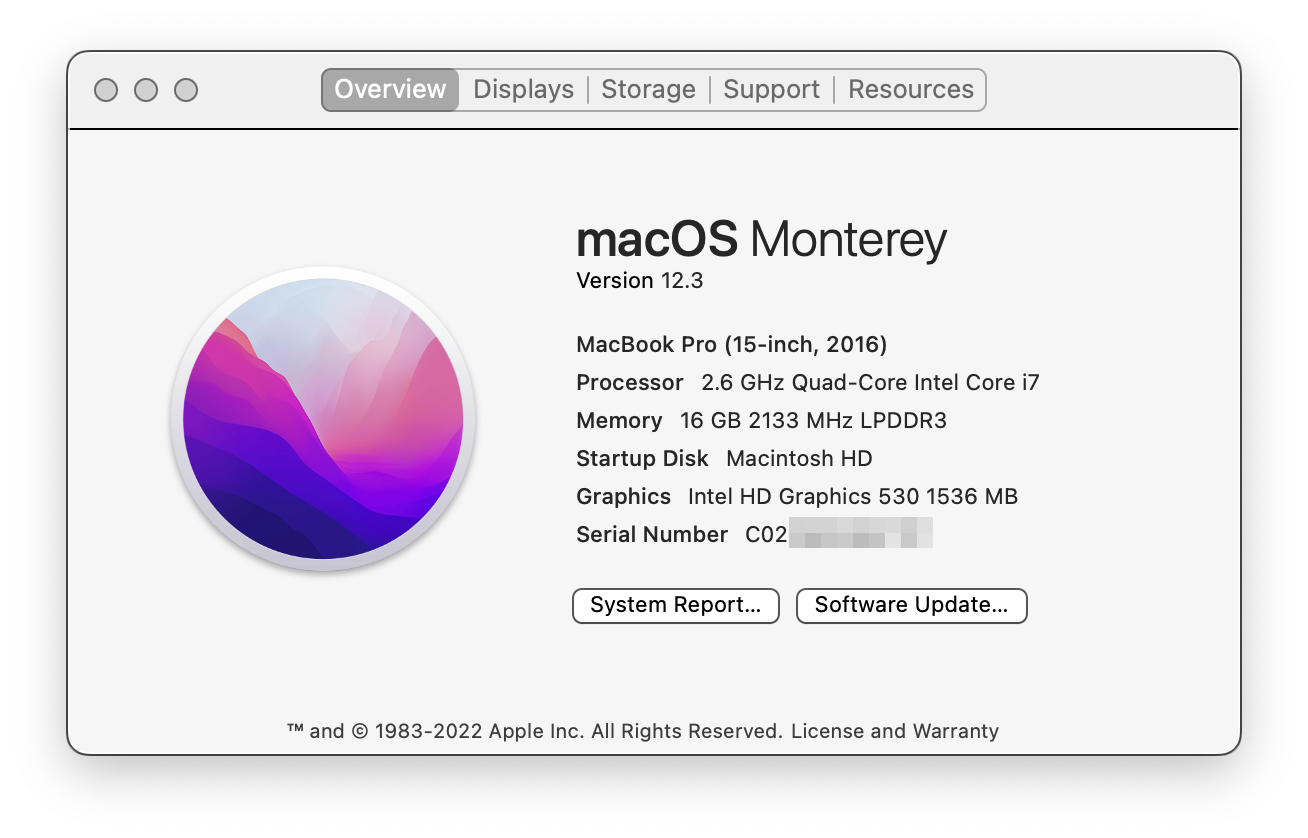1308x838 pixels.
Task: Click the Software Update button
Action: 911,605
